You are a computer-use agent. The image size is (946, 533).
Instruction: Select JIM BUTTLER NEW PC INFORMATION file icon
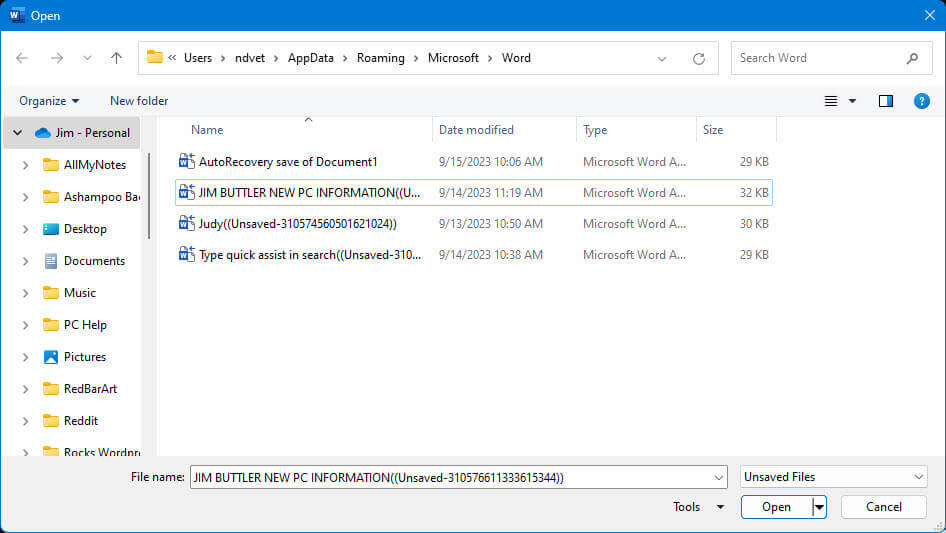(x=186, y=192)
